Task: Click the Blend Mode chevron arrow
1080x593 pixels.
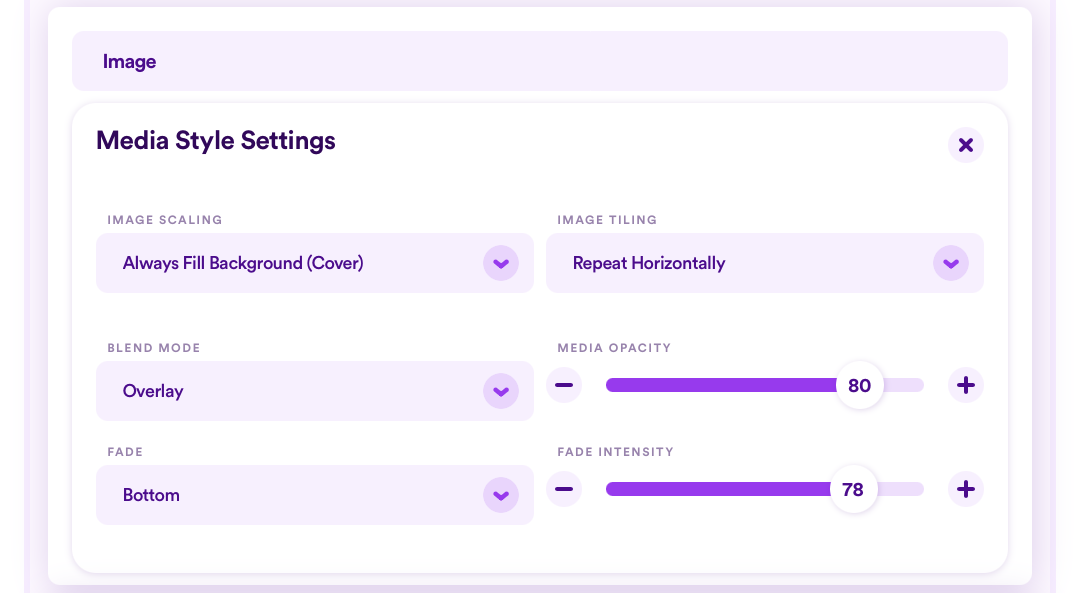Action: point(501,391)
